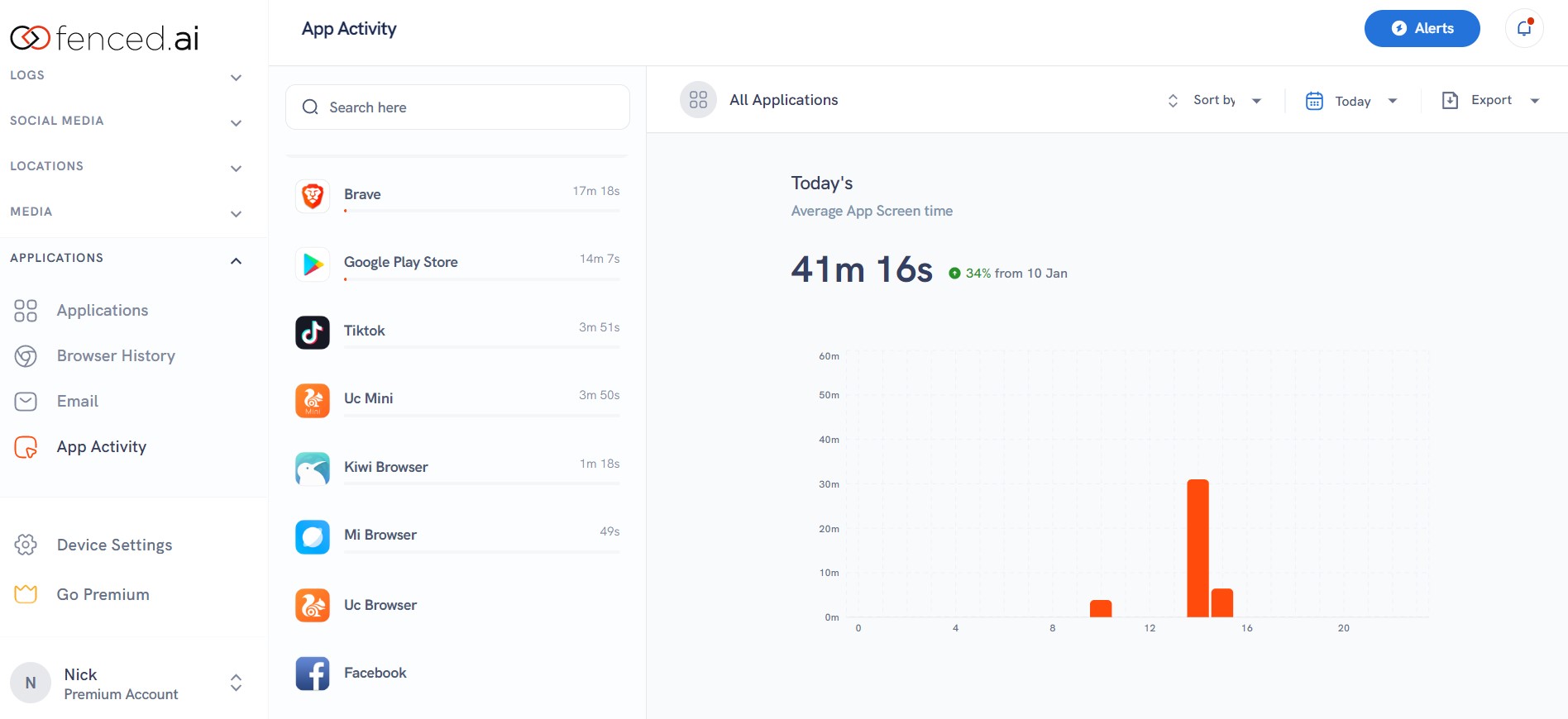Click the Mi Browser app icon
The width and height of the screenshot is (1568, 719).
313,536
